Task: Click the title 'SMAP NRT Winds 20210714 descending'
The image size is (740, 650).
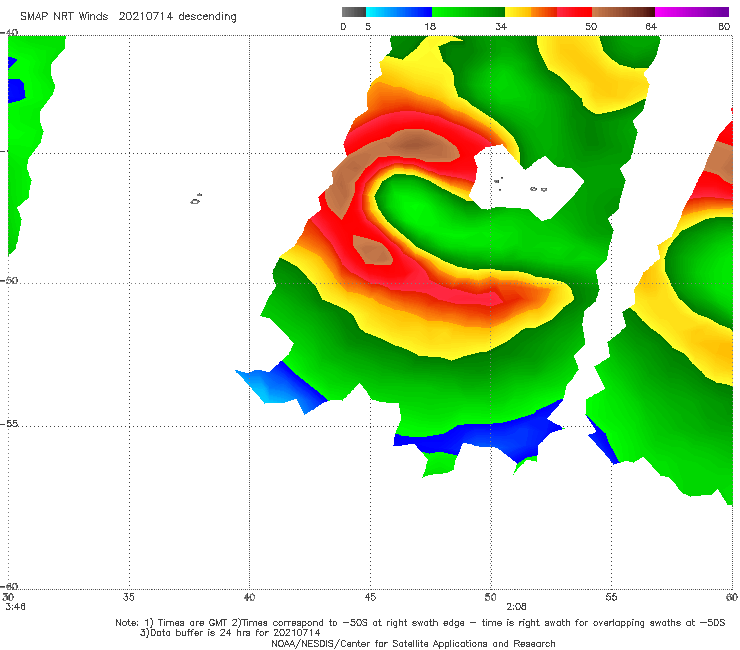Action: point(128,17)
